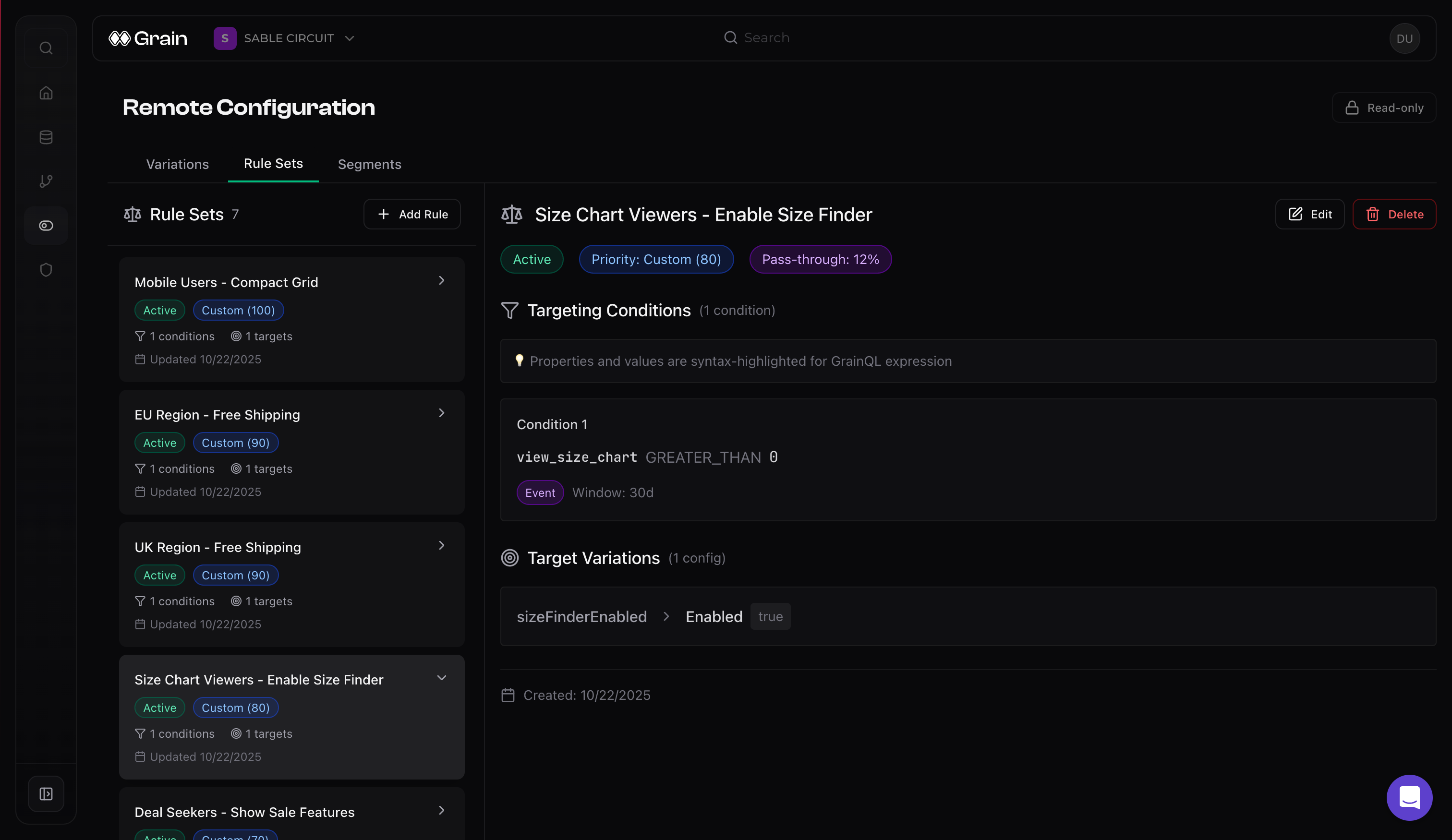Expand Deal Seekers - Show Sale Features
1452x840 pixels.
(x=441, y=811)
